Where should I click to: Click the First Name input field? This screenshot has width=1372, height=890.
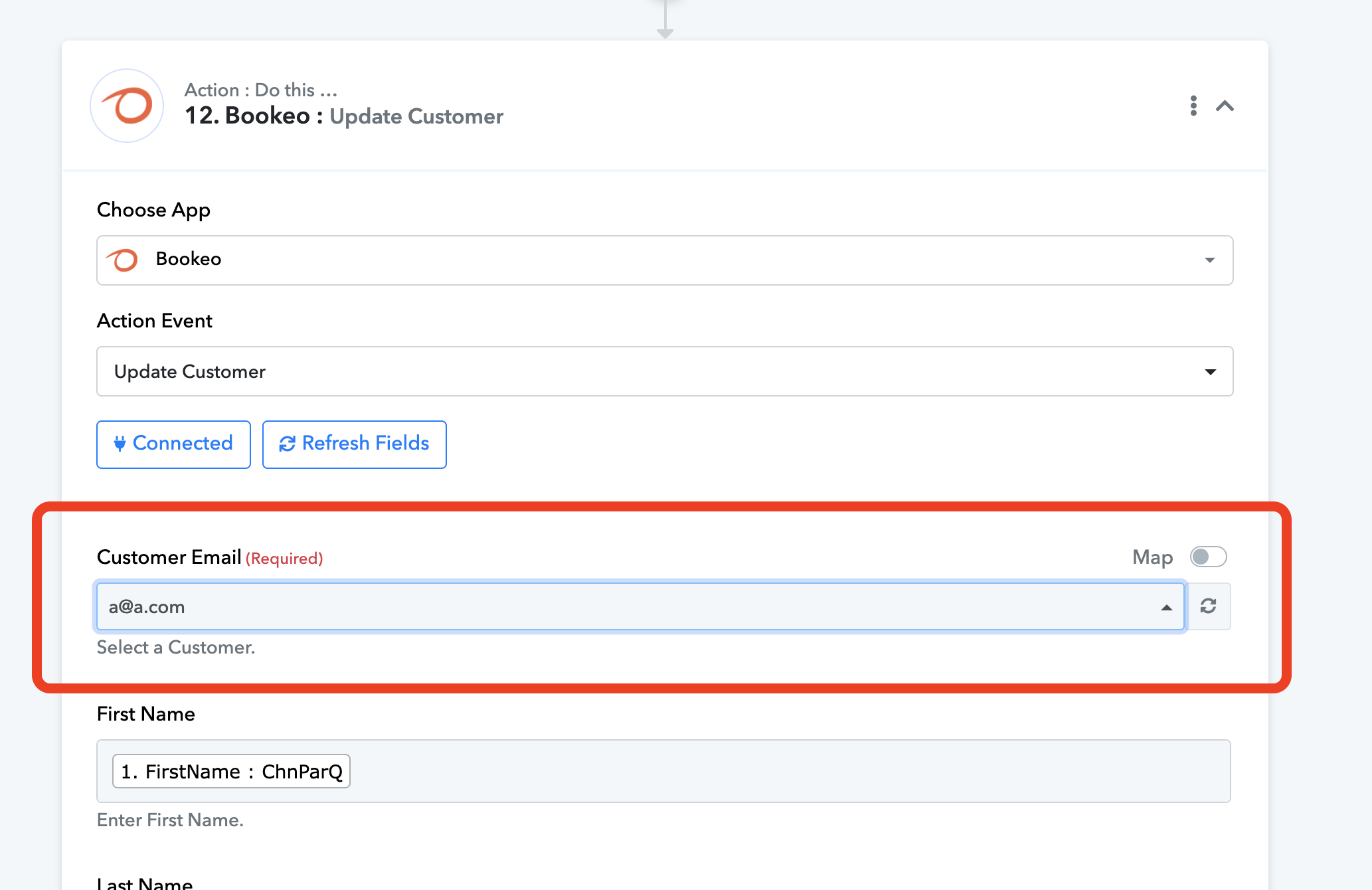[663, 771]
